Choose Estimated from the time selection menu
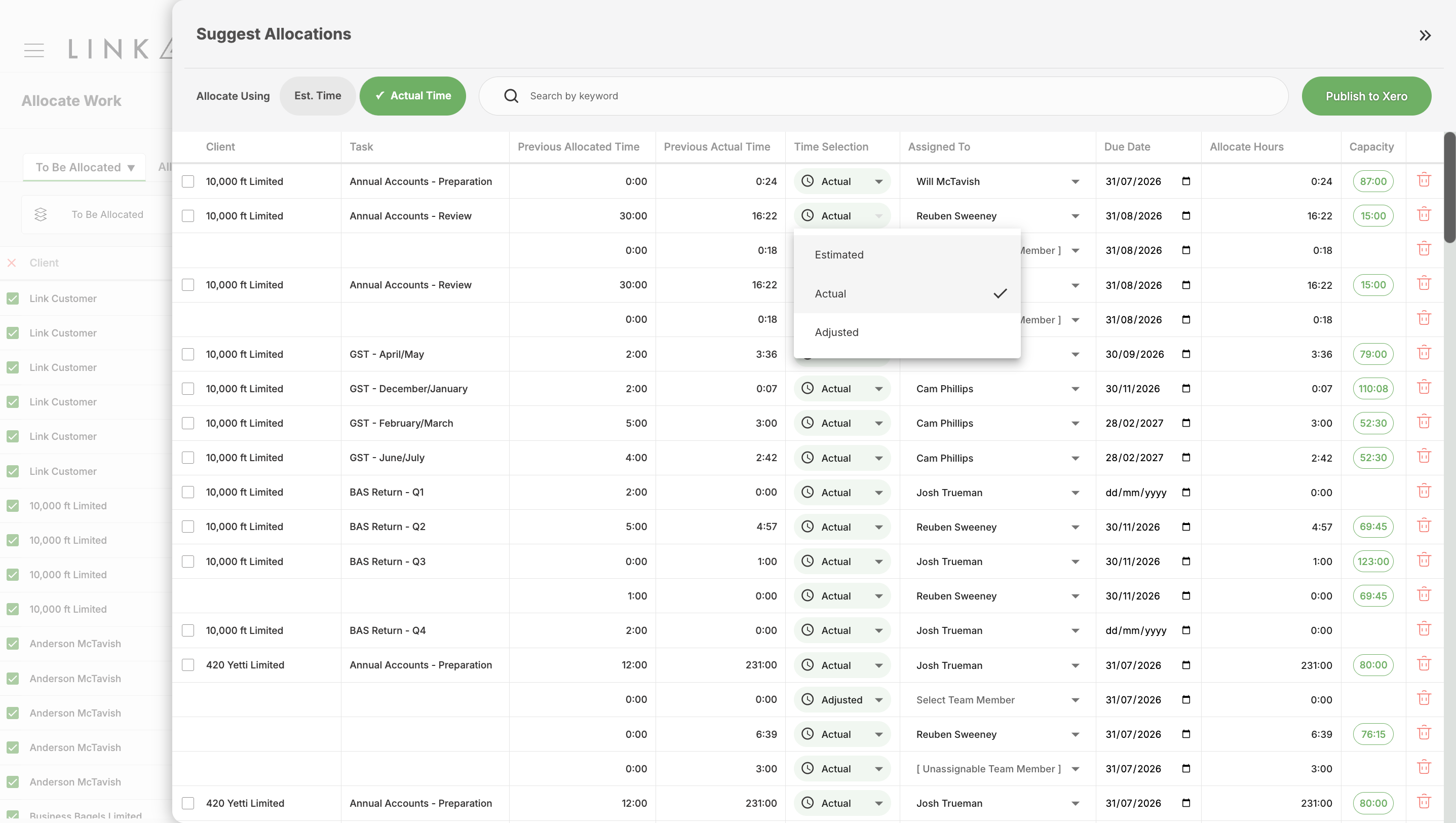The height and width of the screenshot is (823, 1456). (907, 255)
